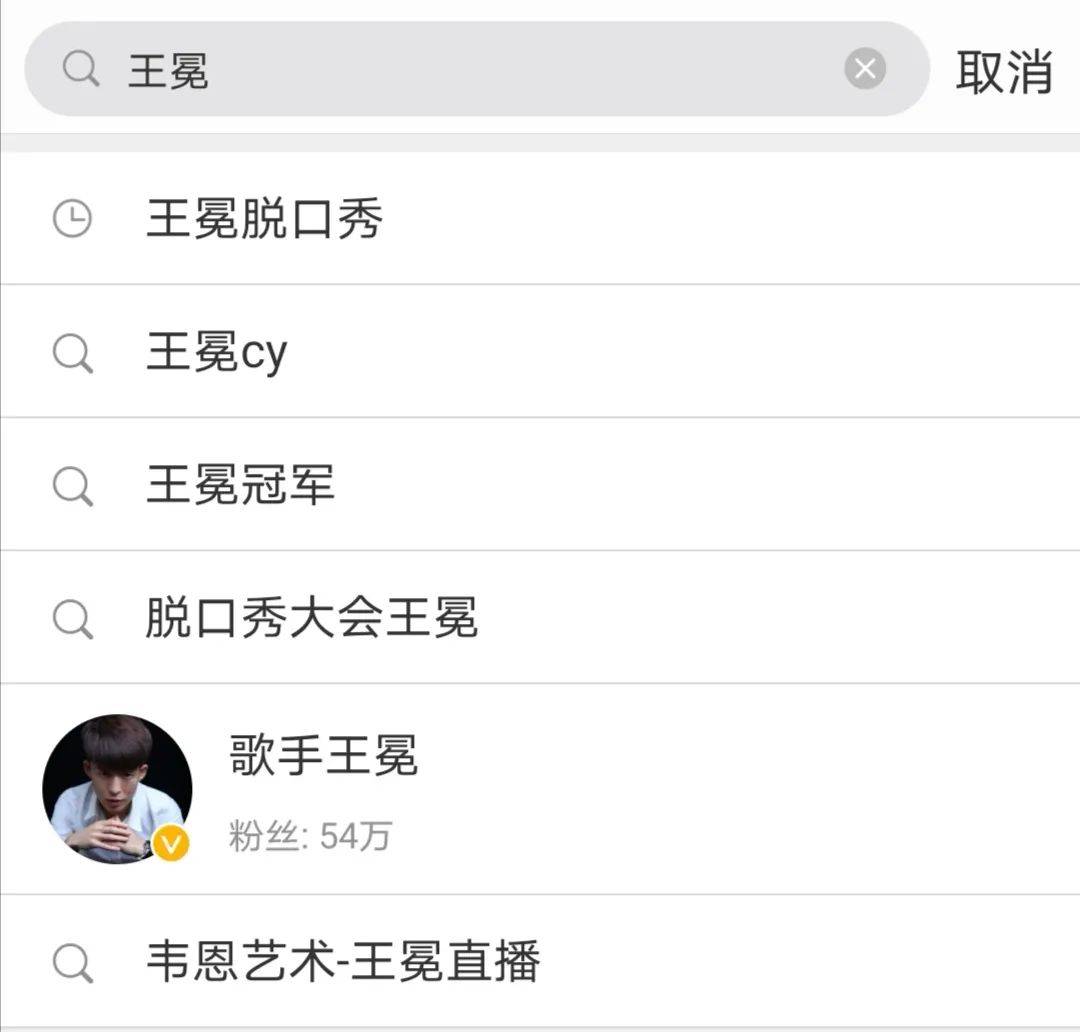
Task: Select the 韦恩艺术-王冕直播 suggestion
Action: coord(343,963)
